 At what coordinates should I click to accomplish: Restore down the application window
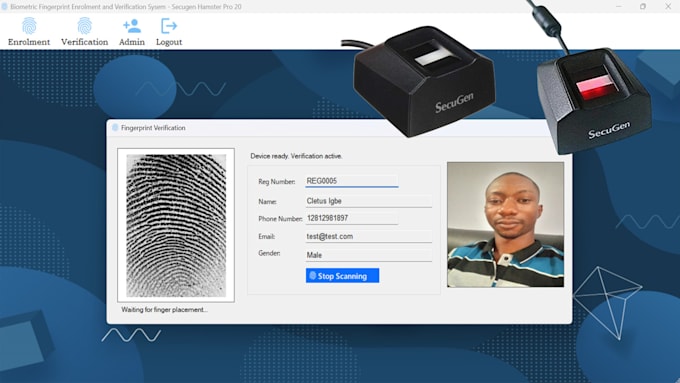(643, 7)
